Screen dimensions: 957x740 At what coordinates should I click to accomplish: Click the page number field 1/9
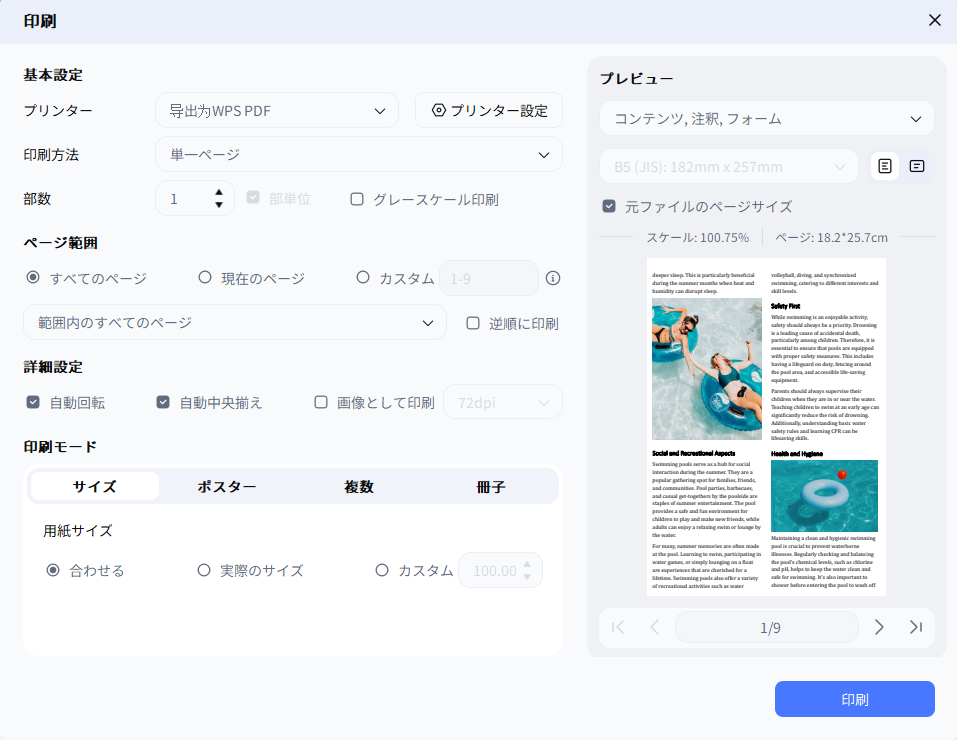pyautogui.click(x=767, y=627)
